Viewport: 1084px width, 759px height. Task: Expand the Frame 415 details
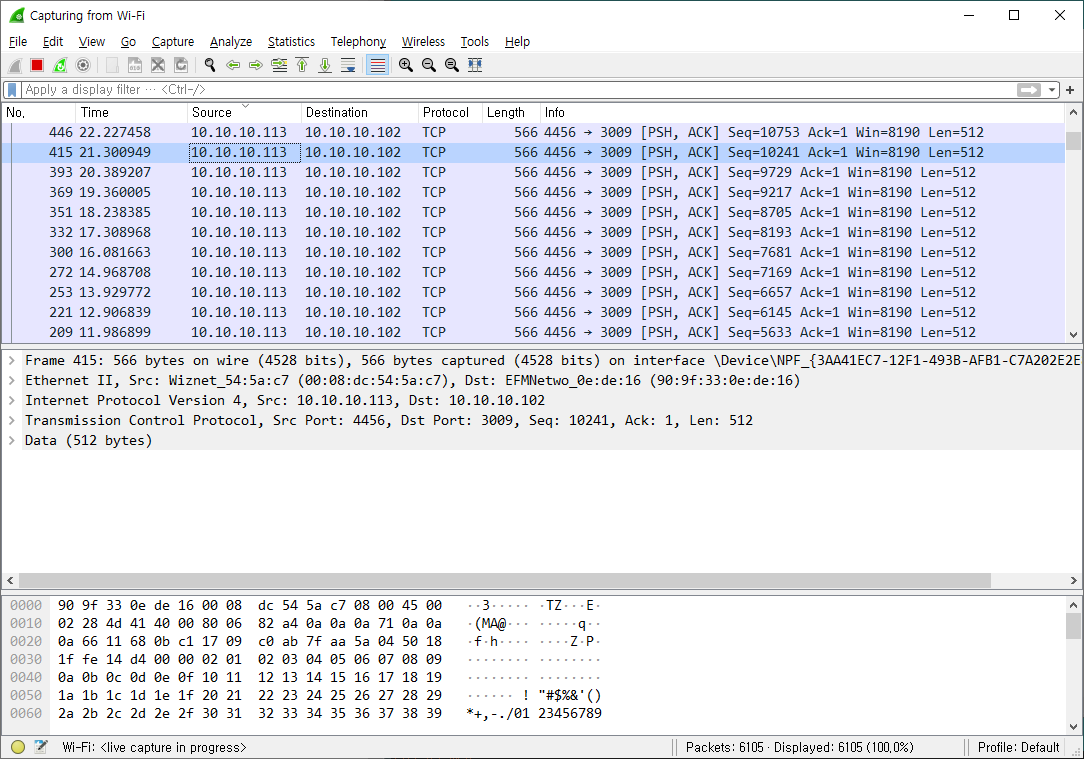[12, 360]
